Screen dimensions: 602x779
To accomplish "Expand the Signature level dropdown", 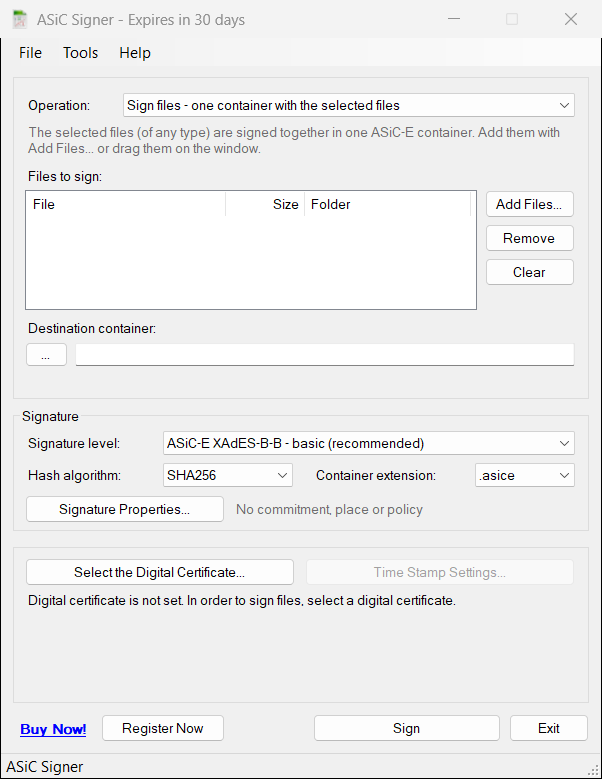I will click(x=369, y=443).
